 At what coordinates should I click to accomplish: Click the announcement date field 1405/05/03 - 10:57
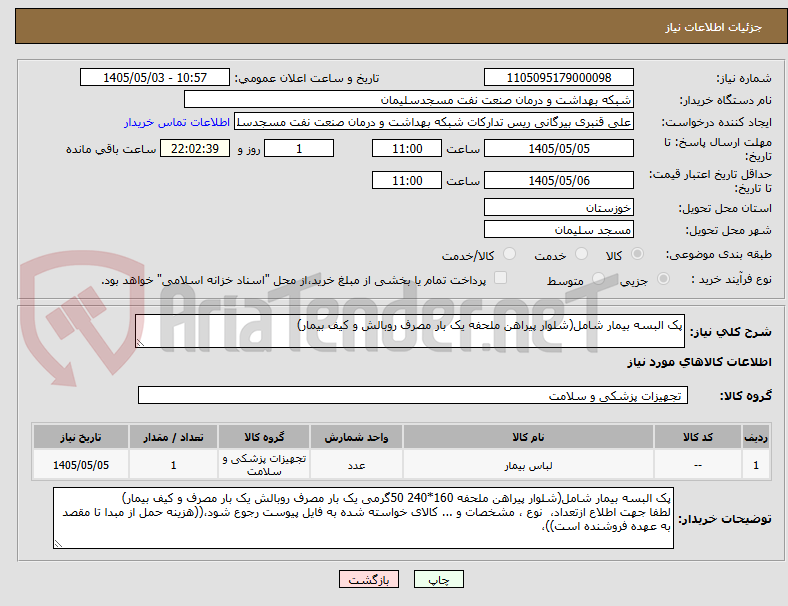[155, 77]
